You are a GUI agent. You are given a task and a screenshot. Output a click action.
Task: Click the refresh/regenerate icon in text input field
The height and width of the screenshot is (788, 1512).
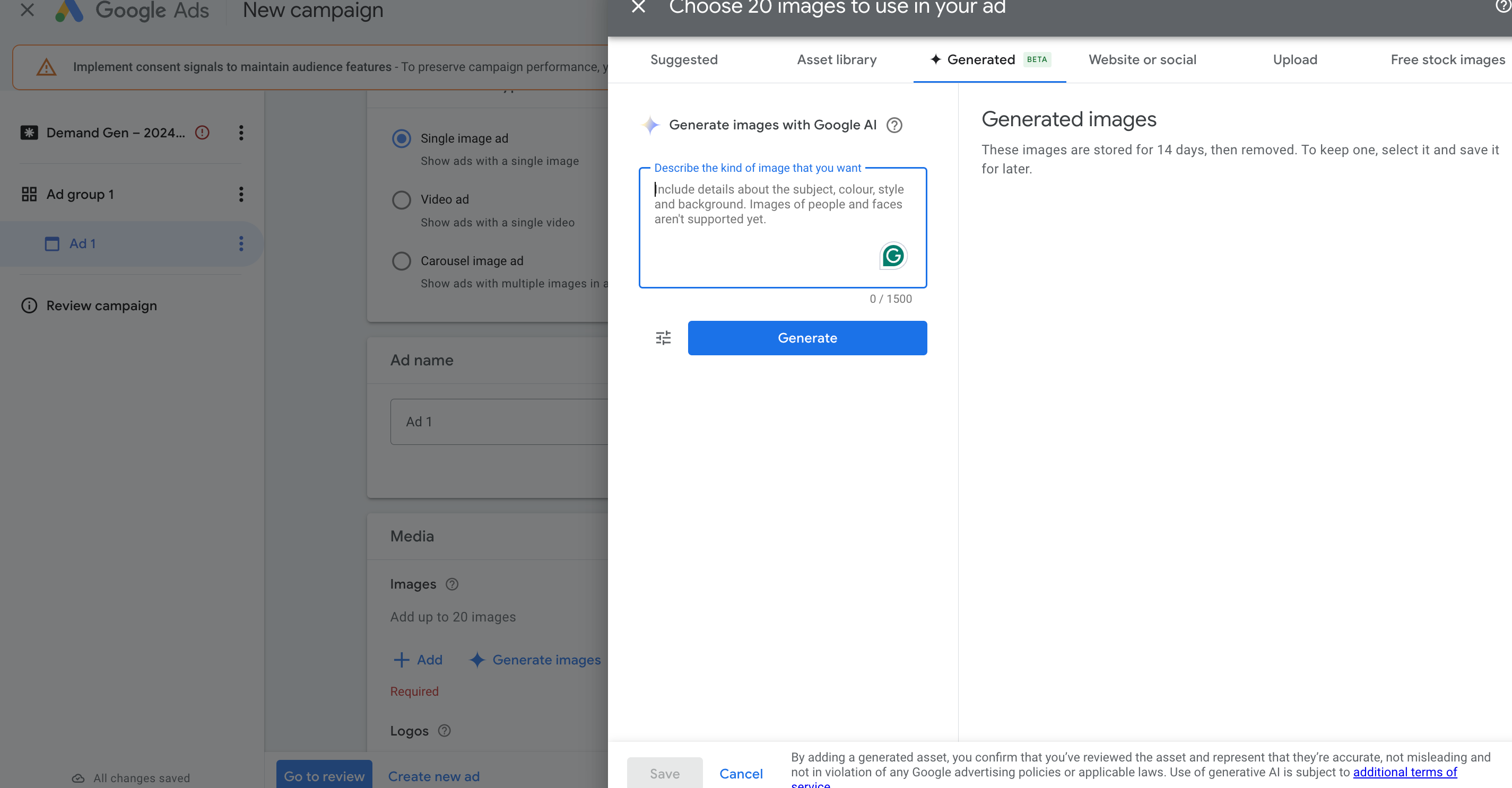click(893, 255)
